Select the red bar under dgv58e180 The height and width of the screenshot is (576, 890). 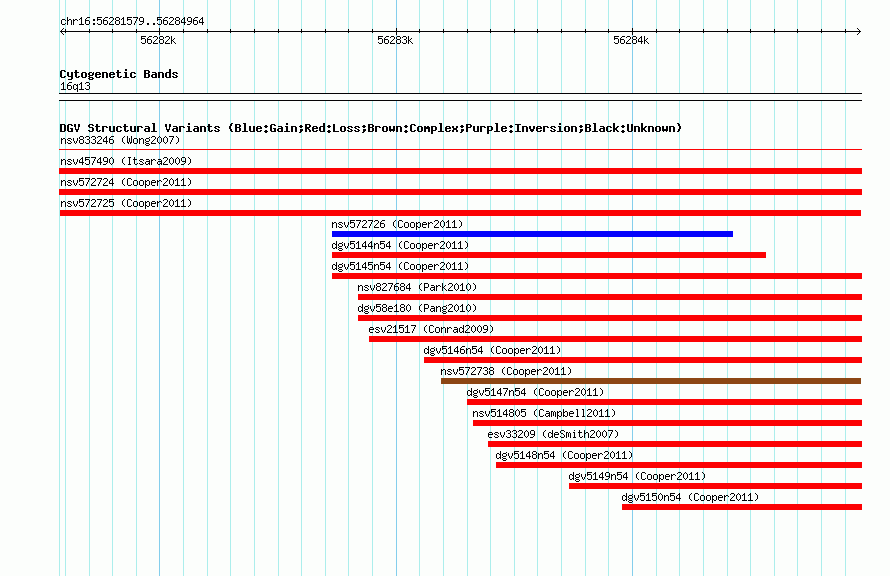[610, 318]
